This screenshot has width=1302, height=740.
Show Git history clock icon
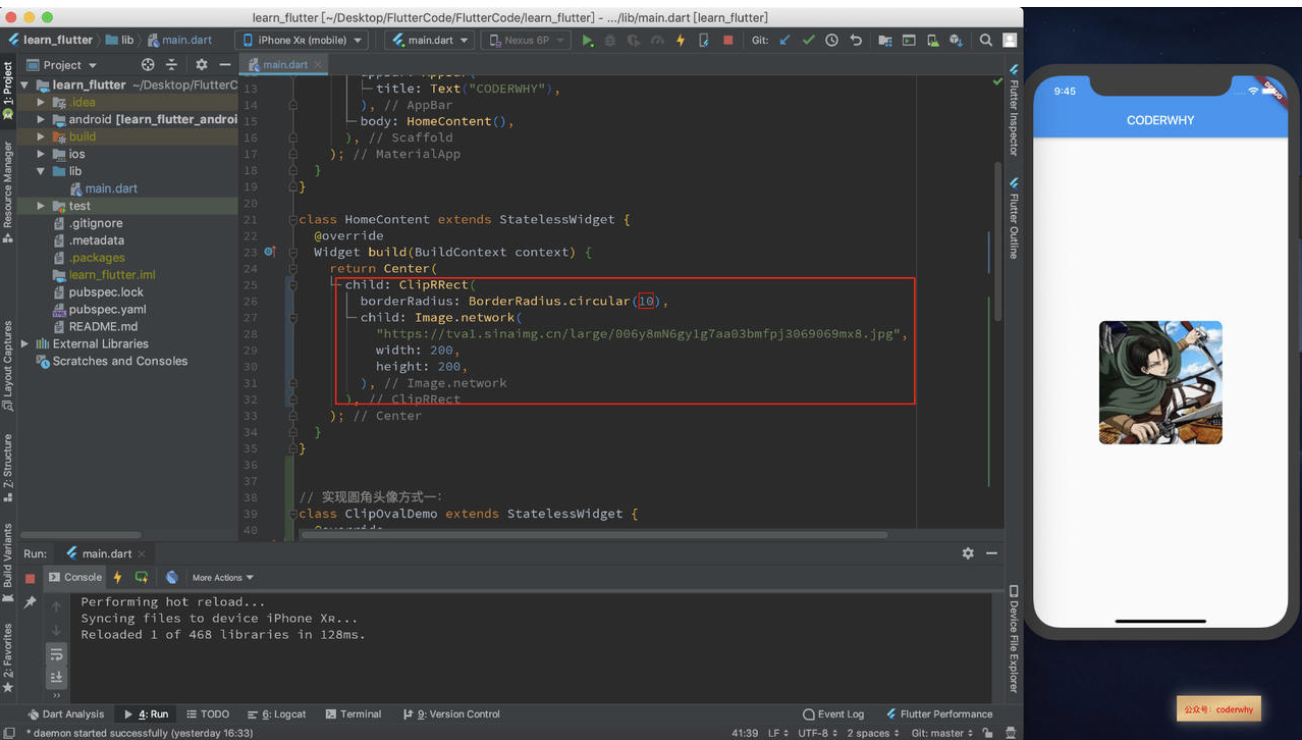[831, 40]
